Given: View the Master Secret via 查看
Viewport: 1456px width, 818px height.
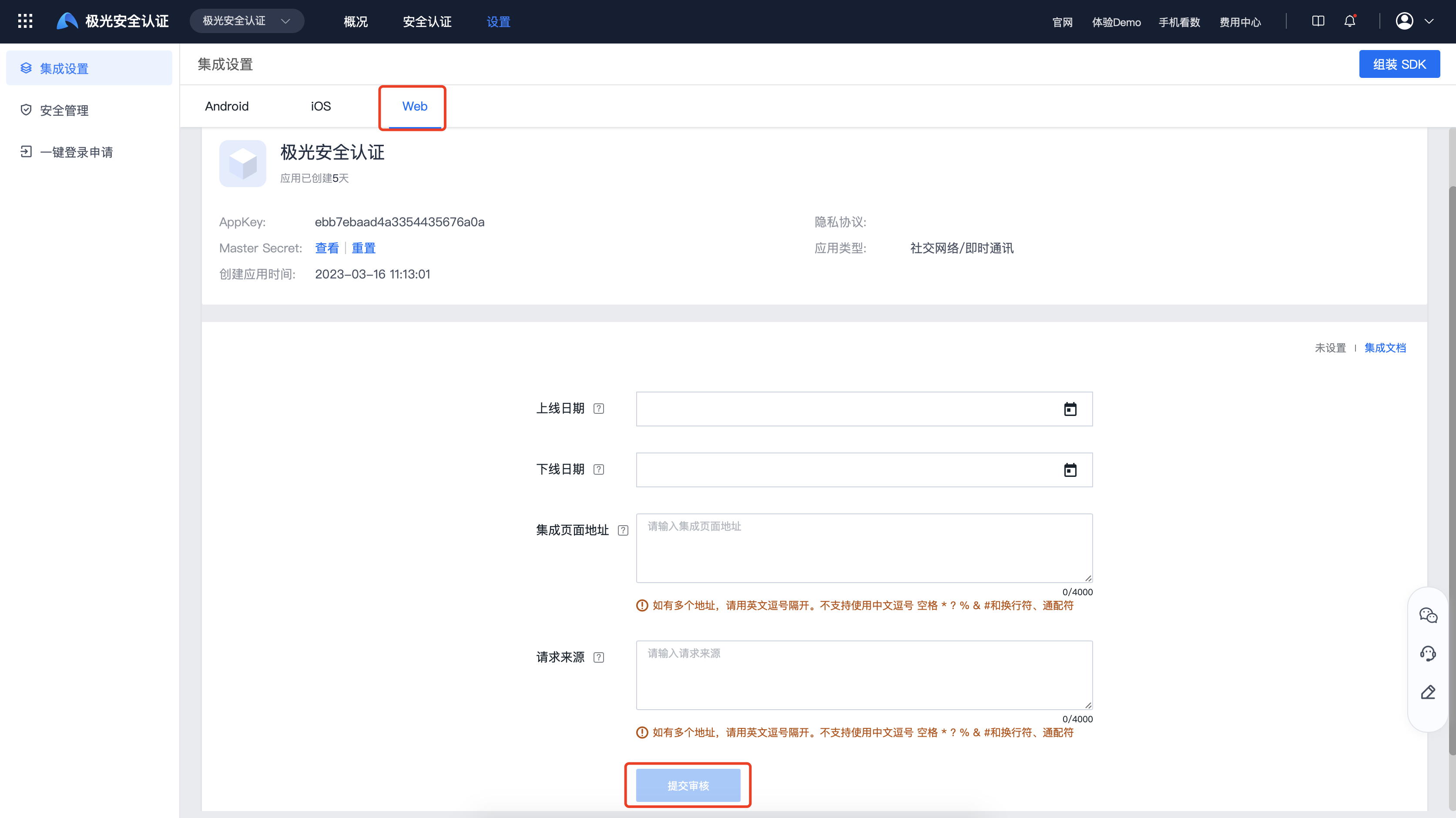Looking at the screenshot, I should click(327, 248).
